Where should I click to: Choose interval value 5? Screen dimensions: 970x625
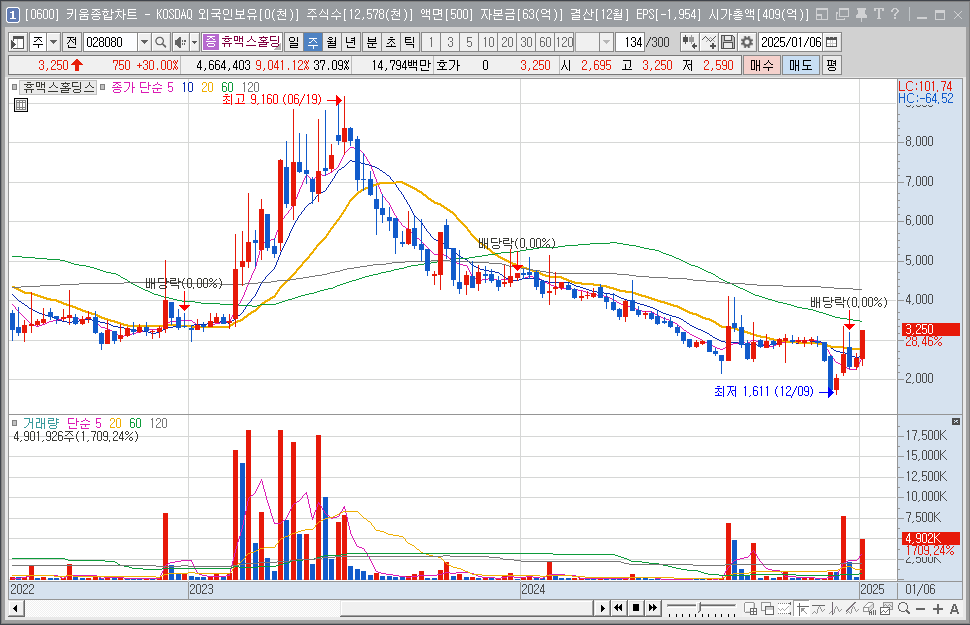pyautogui.click(x=470, y=42)
